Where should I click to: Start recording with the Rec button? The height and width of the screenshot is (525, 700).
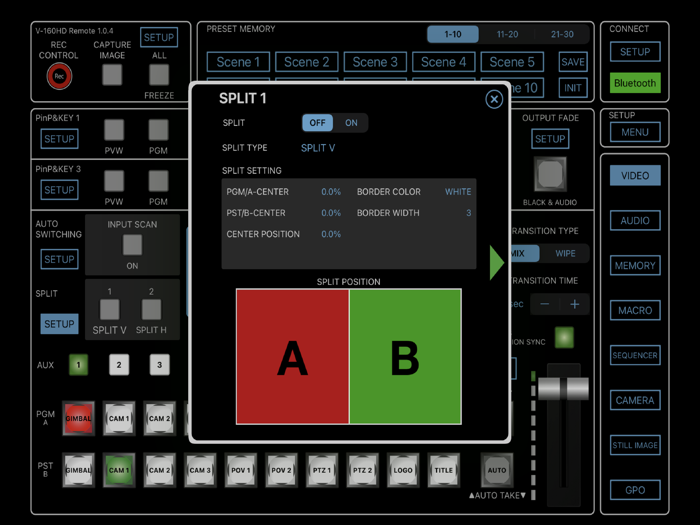point(59,76)
